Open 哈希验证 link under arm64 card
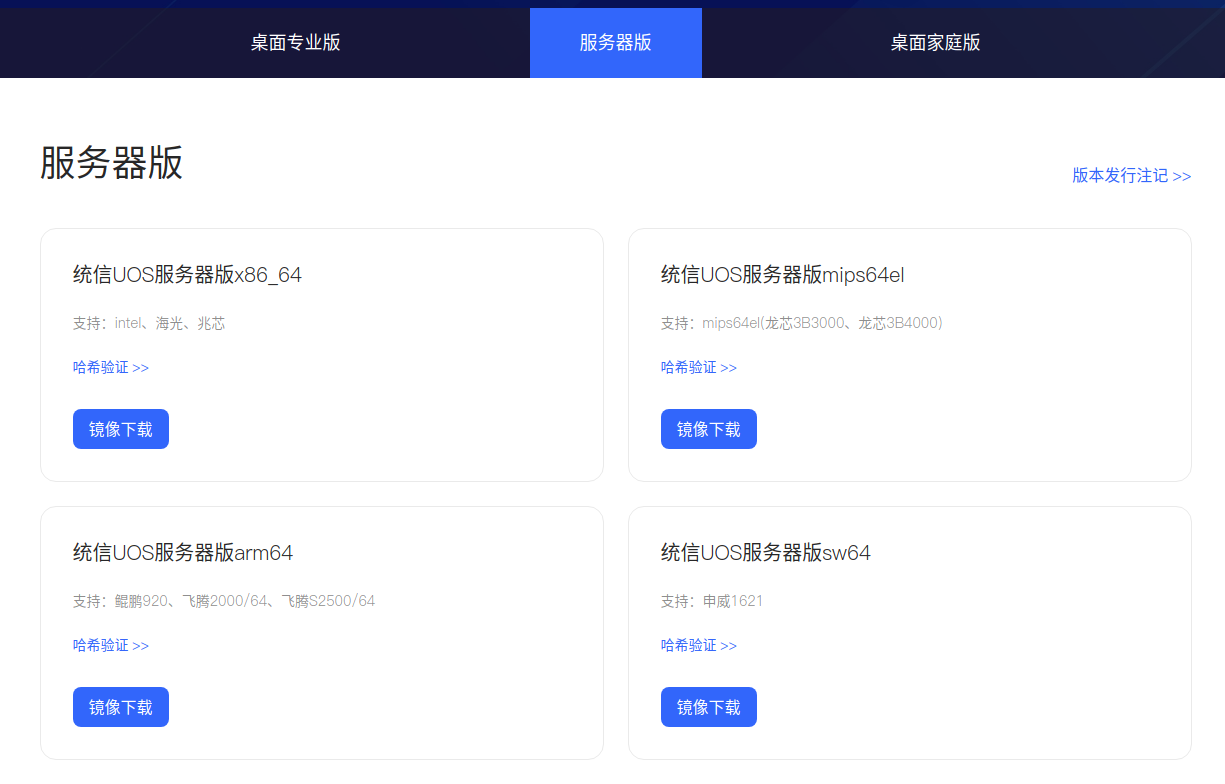 [111, 645]
